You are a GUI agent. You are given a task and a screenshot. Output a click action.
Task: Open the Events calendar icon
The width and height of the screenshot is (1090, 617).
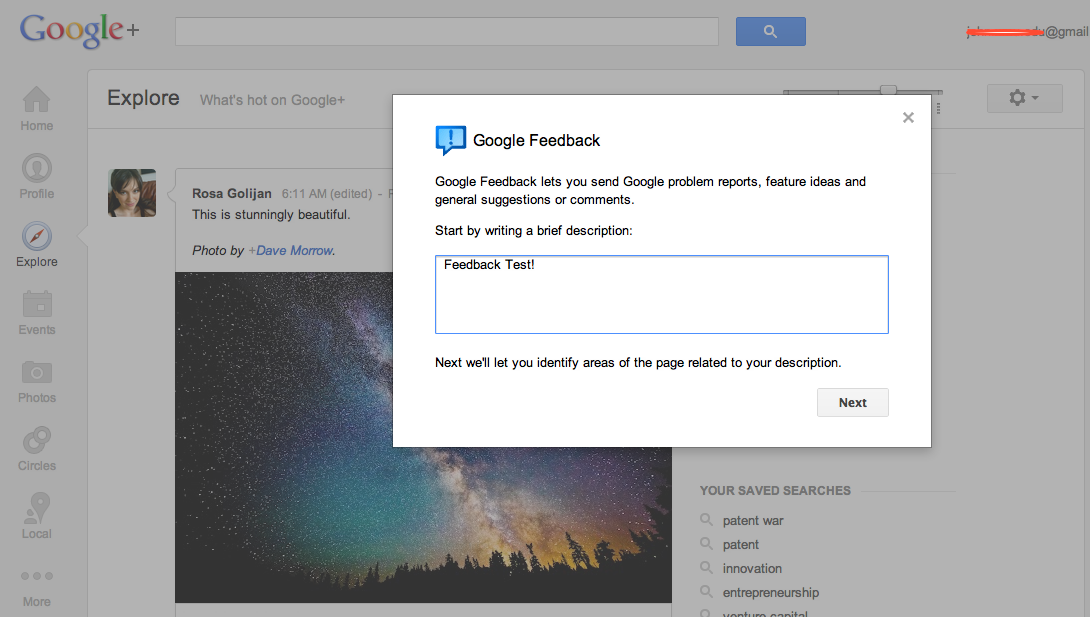pos(36,304)
